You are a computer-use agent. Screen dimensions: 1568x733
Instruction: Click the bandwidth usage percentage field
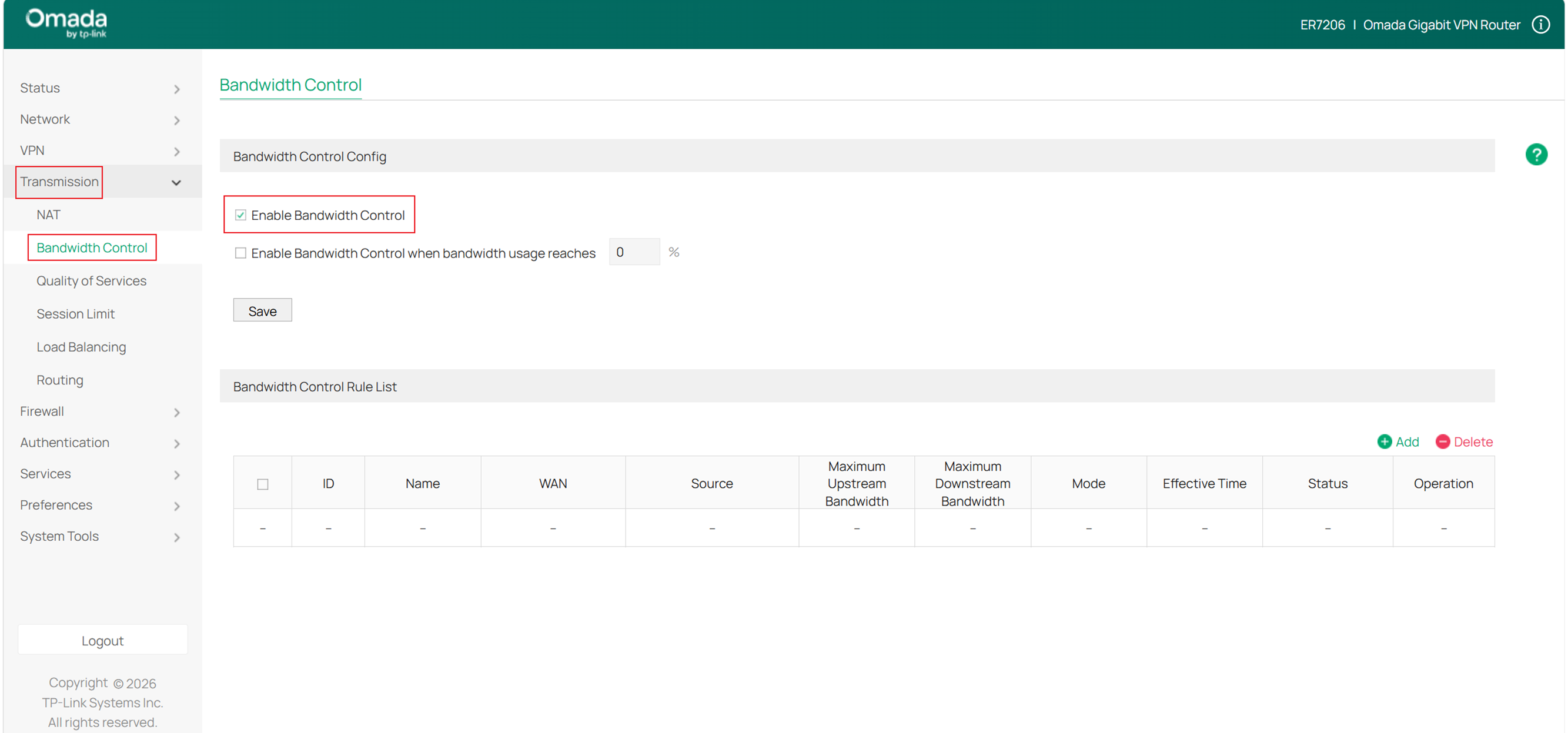pyautogui.click(x=634, y=252)
